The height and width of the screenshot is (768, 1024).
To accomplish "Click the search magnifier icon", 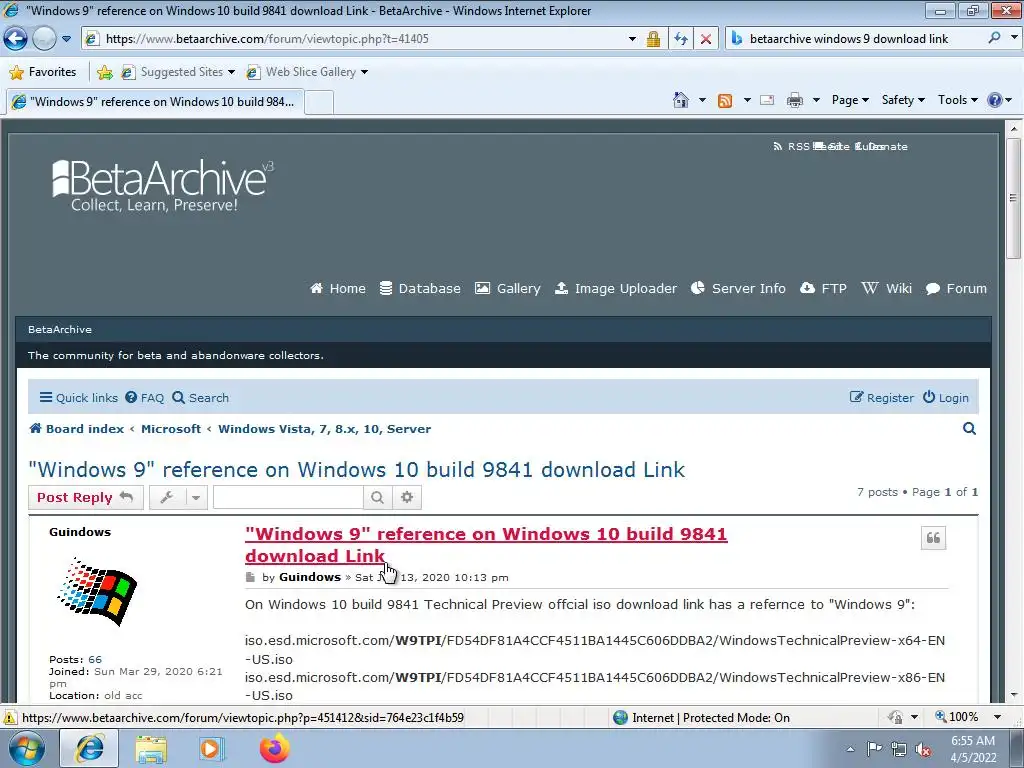I will click(x=994, y=38).
